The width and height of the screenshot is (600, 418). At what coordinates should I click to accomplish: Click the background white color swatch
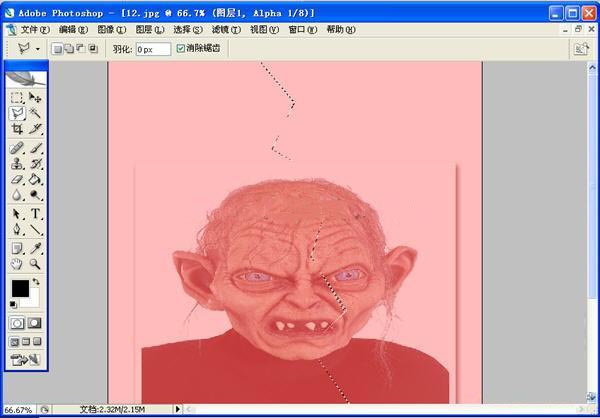33,300
